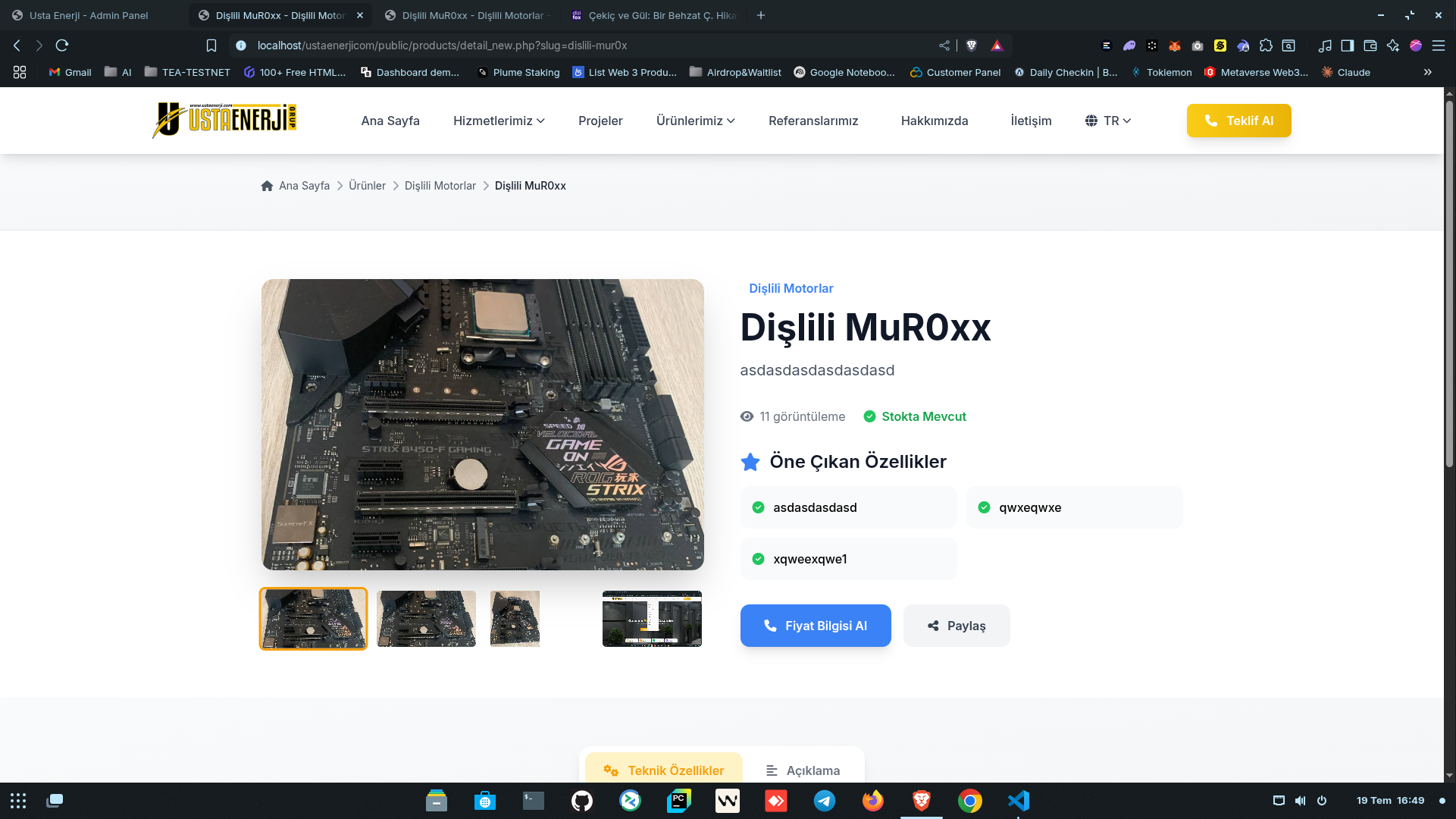Open the MetaMask fox extension icon

coord(1173,45)
